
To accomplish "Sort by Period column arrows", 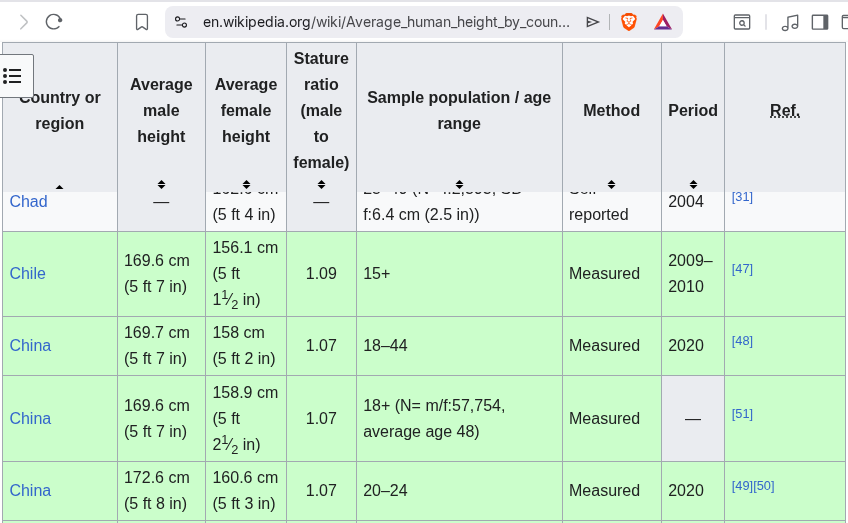I will (693, 184).
